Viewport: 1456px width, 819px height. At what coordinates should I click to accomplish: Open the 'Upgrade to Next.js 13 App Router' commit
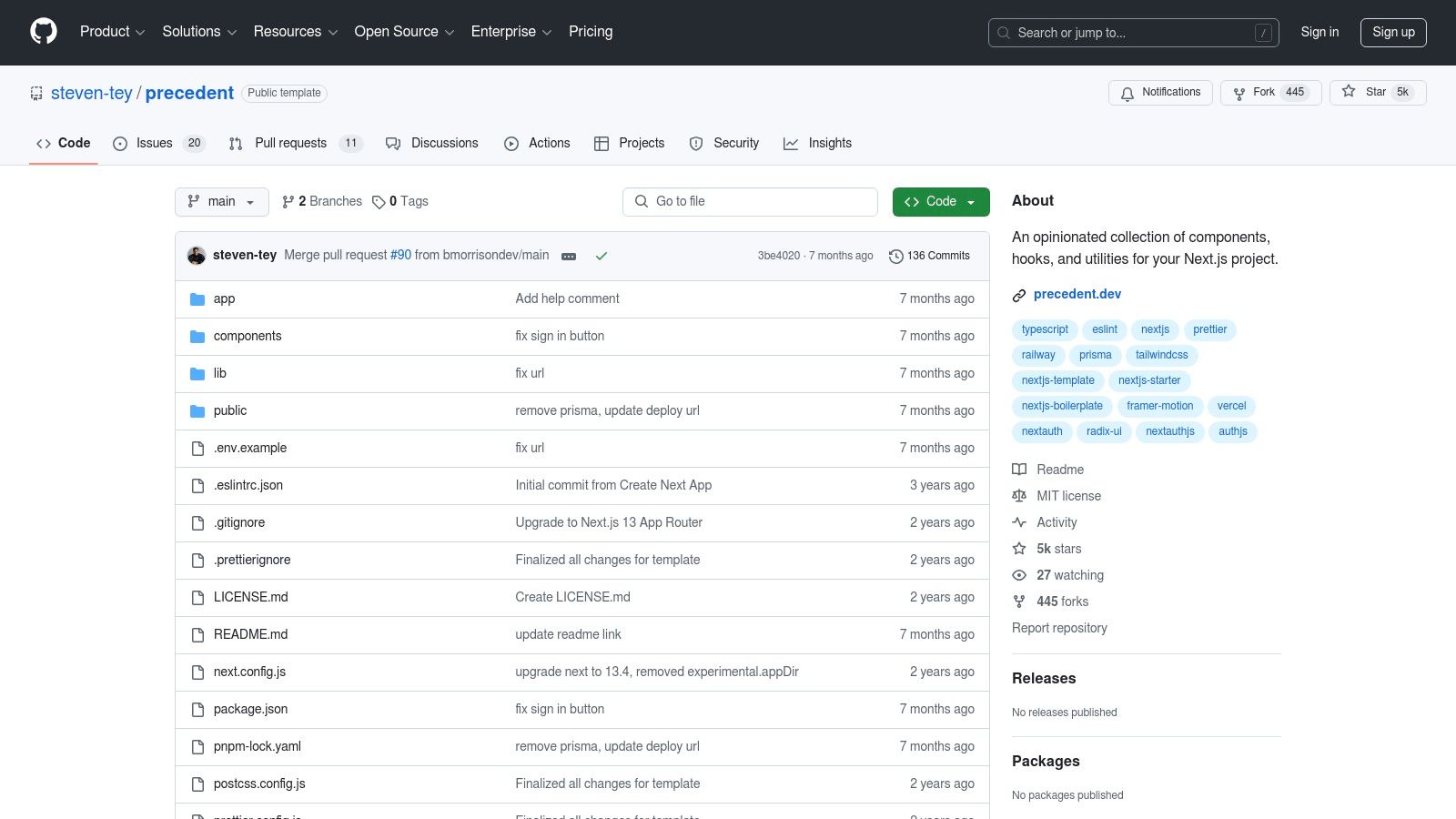[609, 522]
